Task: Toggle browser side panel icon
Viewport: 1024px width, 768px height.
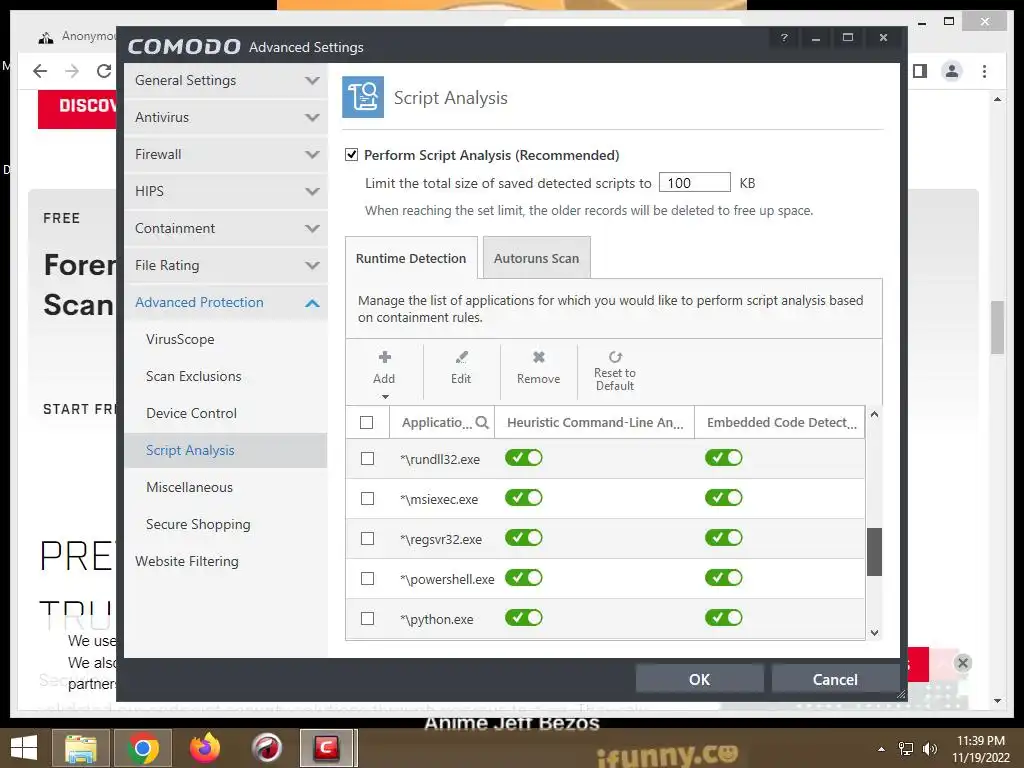Action: pos(920,71)
